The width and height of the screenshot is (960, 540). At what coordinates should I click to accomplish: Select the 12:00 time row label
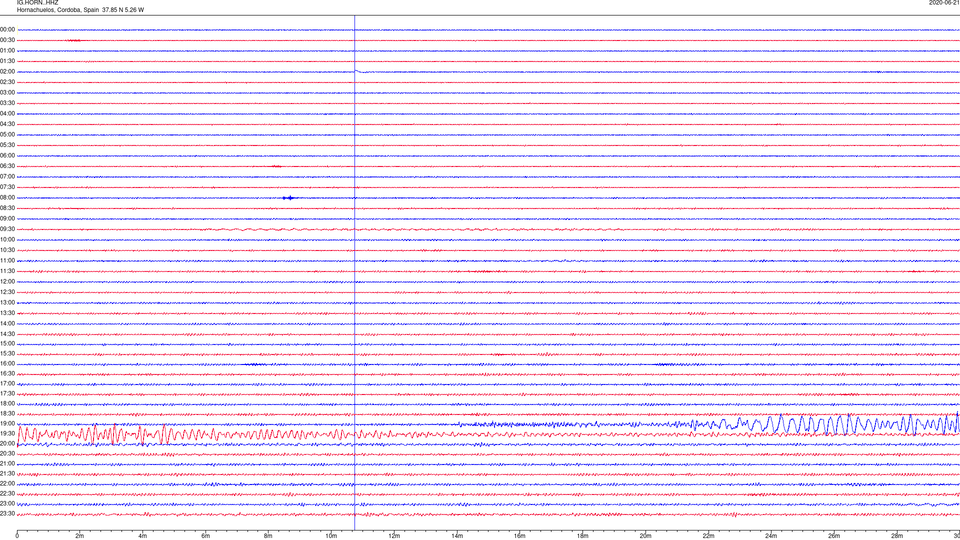(7, 282)
